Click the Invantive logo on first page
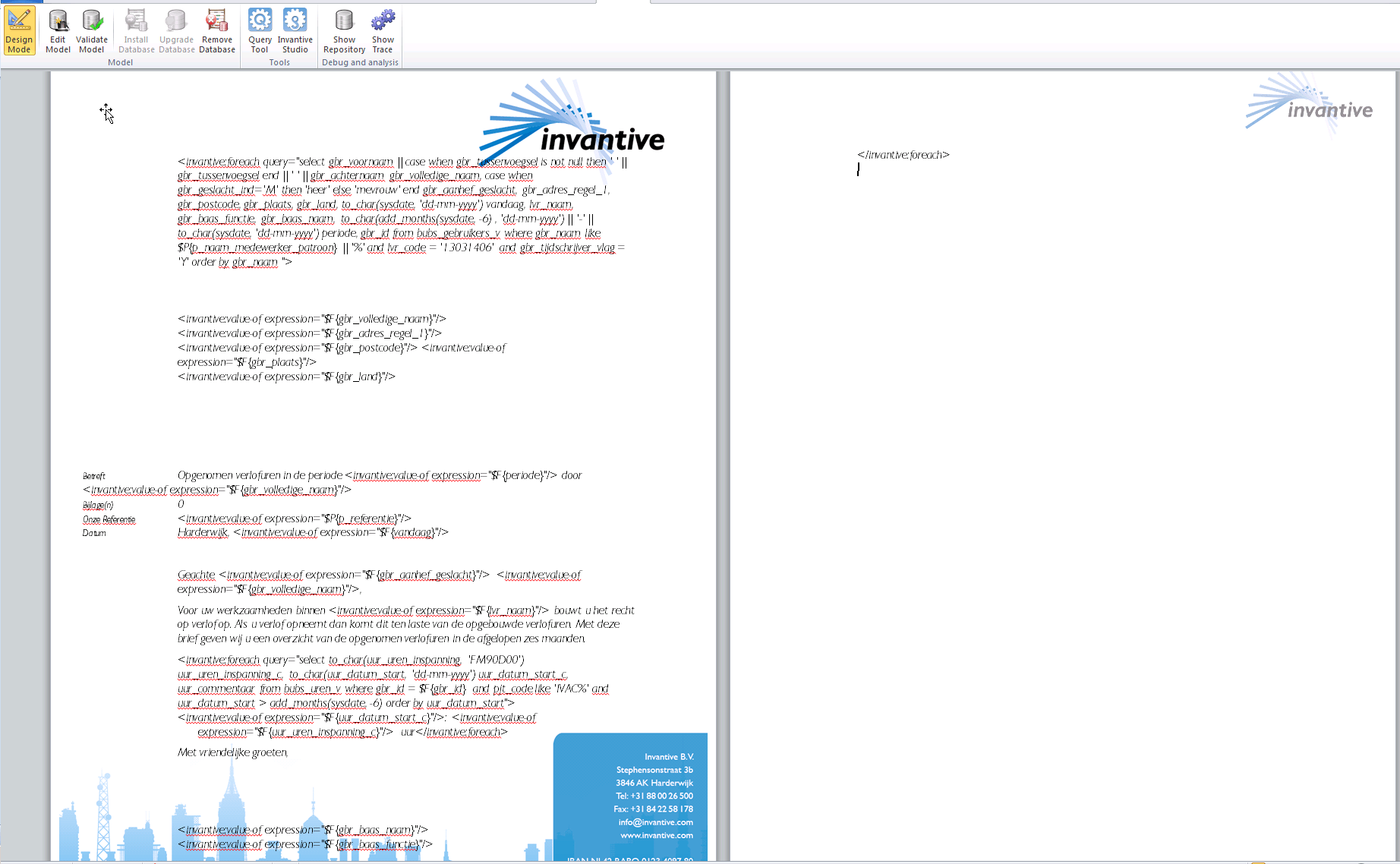1400x864 pixels. click(x=572, y=120)
